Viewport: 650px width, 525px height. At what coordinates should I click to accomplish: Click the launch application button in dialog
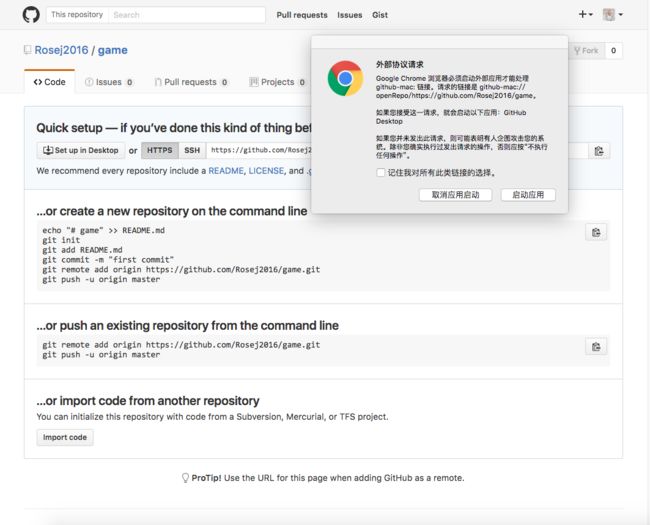pyautogui.click(x=528, y=195)
